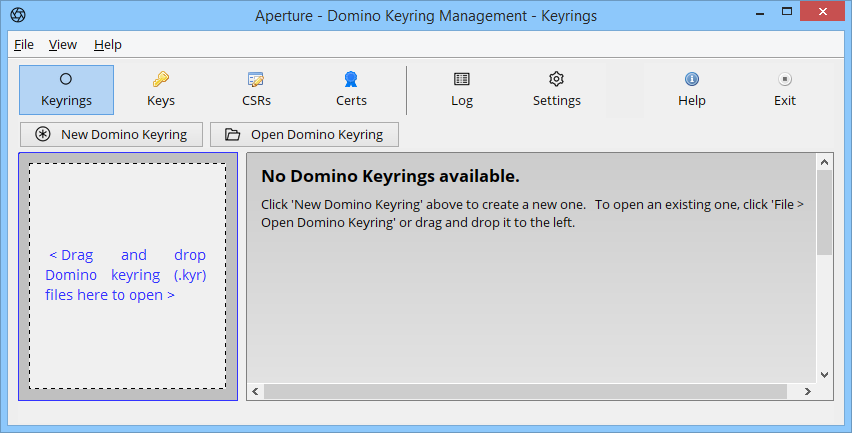Viewport: 852px width, 433px height.
Task: Close the Aperture window
Action: 823,11
